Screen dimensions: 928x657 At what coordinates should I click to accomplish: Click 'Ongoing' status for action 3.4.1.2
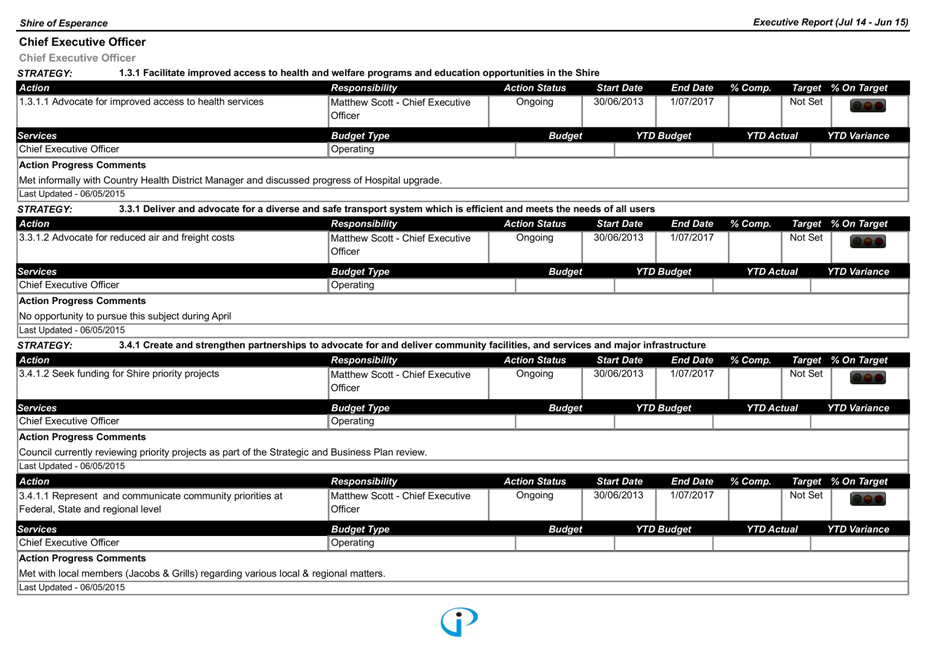tap(534, 373)
